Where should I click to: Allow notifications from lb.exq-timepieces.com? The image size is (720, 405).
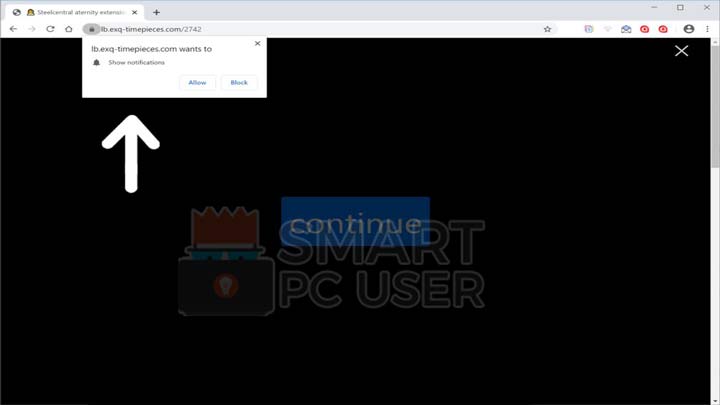(x=197, y=83)
